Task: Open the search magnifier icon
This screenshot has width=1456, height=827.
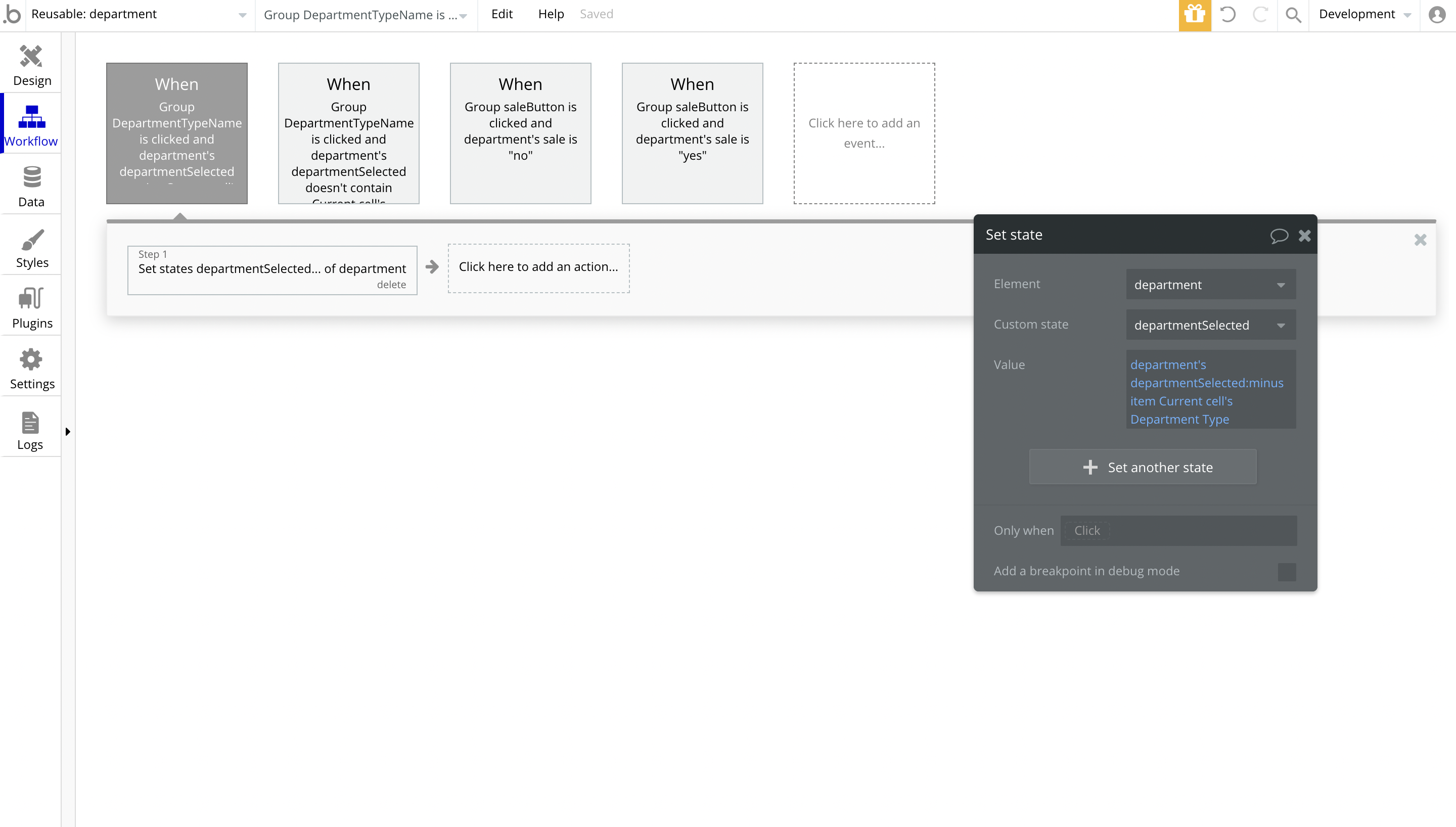Action: (x=1293, y=15)
